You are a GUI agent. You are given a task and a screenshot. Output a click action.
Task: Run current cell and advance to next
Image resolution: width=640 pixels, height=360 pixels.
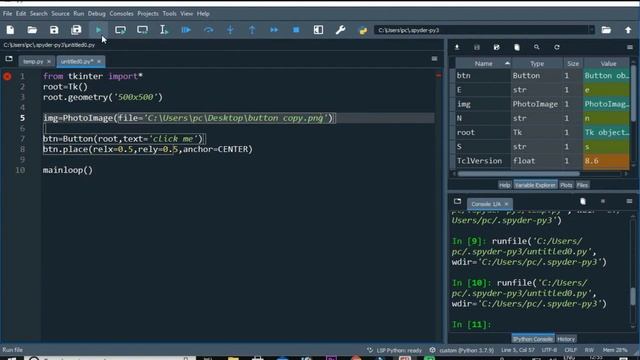coord(142,30)
